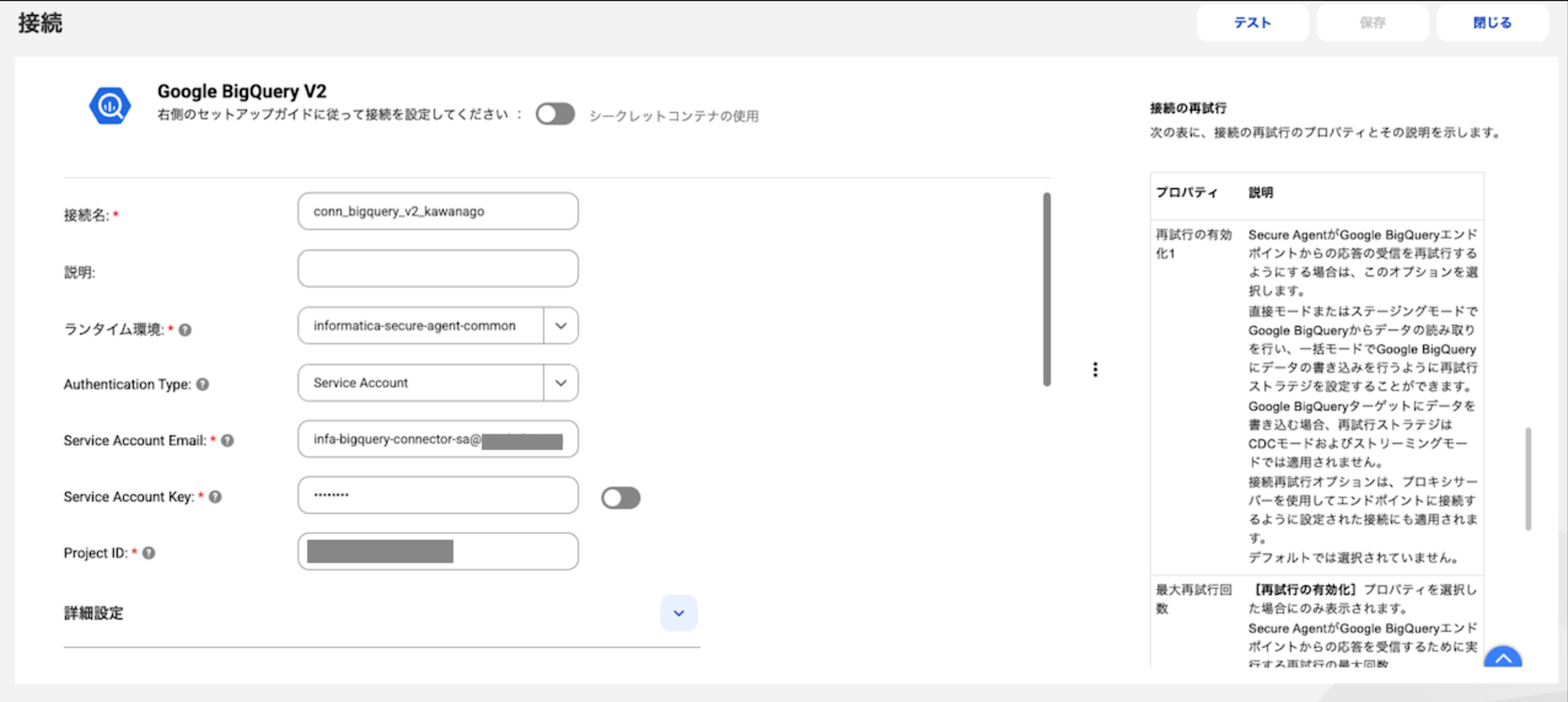1568x702 pixels.
Task: Click help icon next to Service Account Key
Action: pos(216,497)
